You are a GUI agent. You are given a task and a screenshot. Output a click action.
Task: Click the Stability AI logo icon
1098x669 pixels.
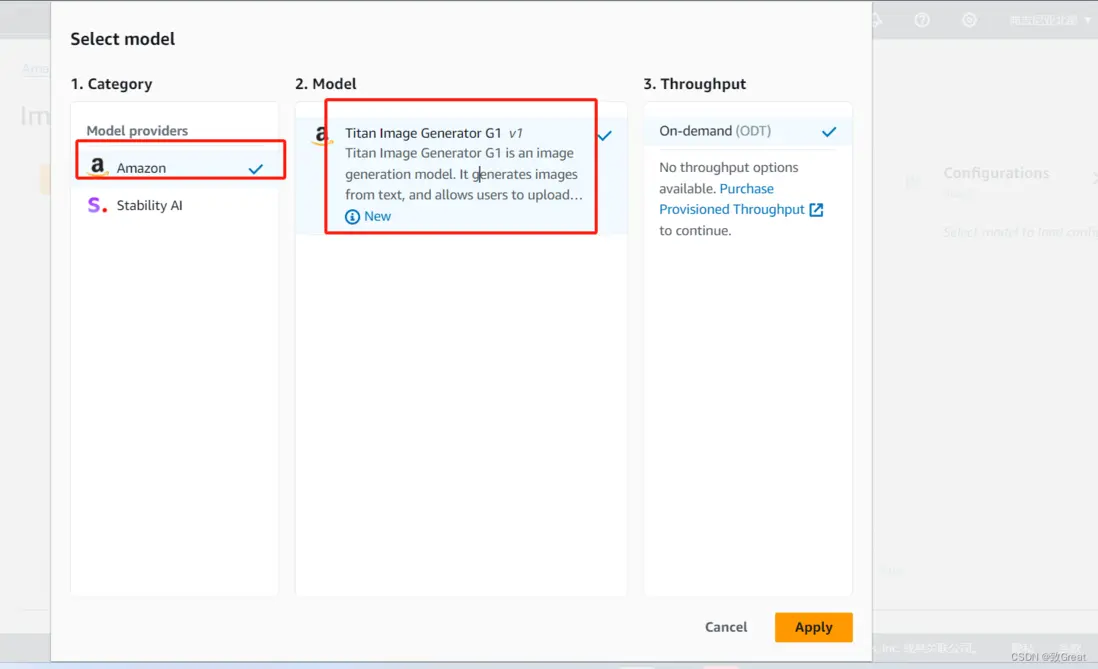[x=97, y=205]
